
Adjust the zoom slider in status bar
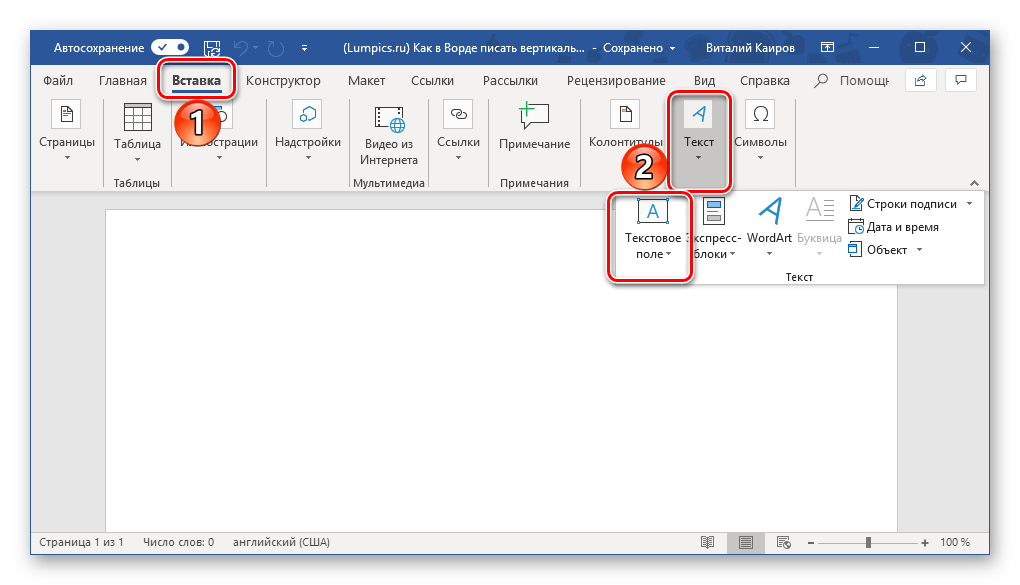click(x=868, y=542)
